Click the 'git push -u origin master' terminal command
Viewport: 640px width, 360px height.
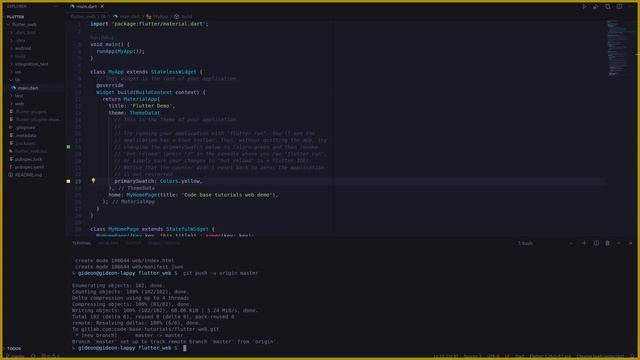(x=220, y=273)
